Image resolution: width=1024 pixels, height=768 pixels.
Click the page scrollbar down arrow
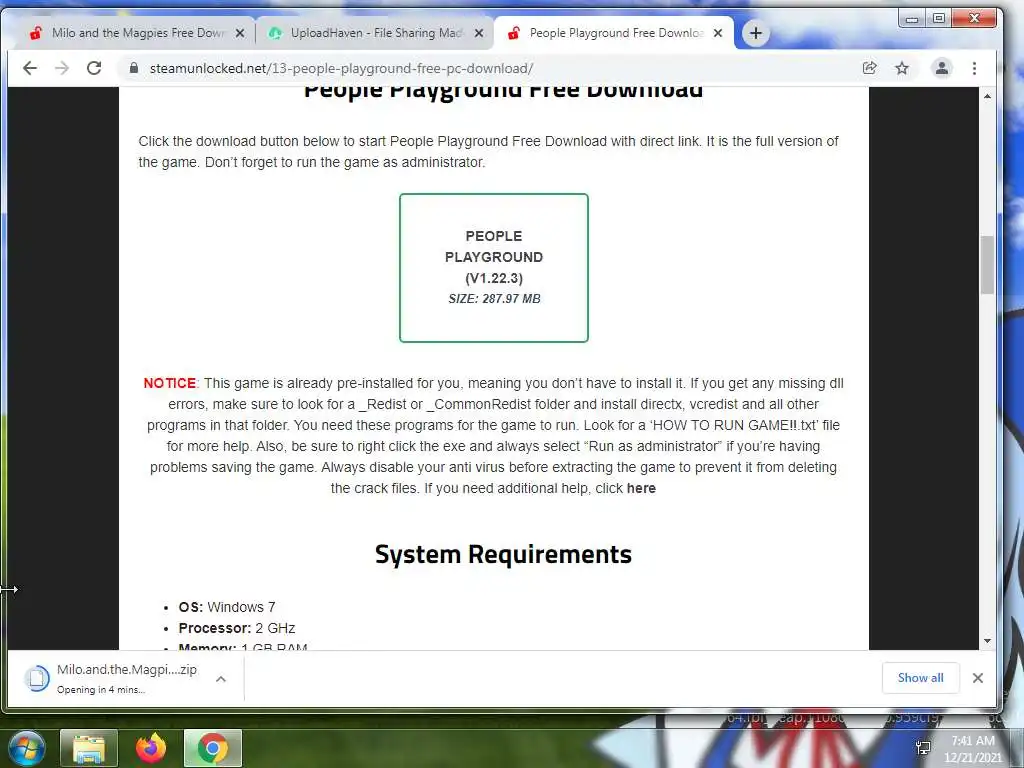987,641
